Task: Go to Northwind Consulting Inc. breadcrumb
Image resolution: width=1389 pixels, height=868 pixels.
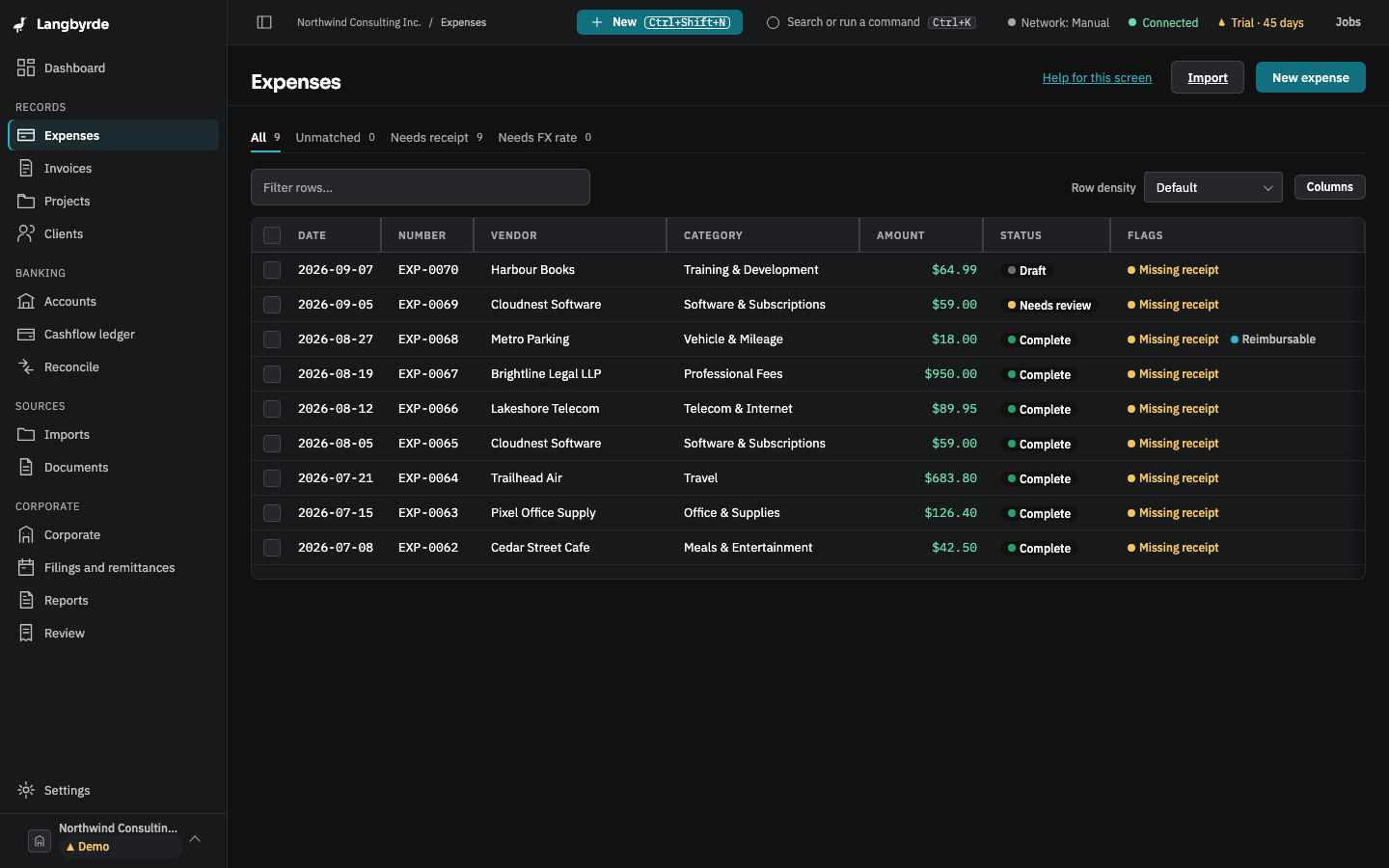Action: pyautogui.click(x=359, y=22)
